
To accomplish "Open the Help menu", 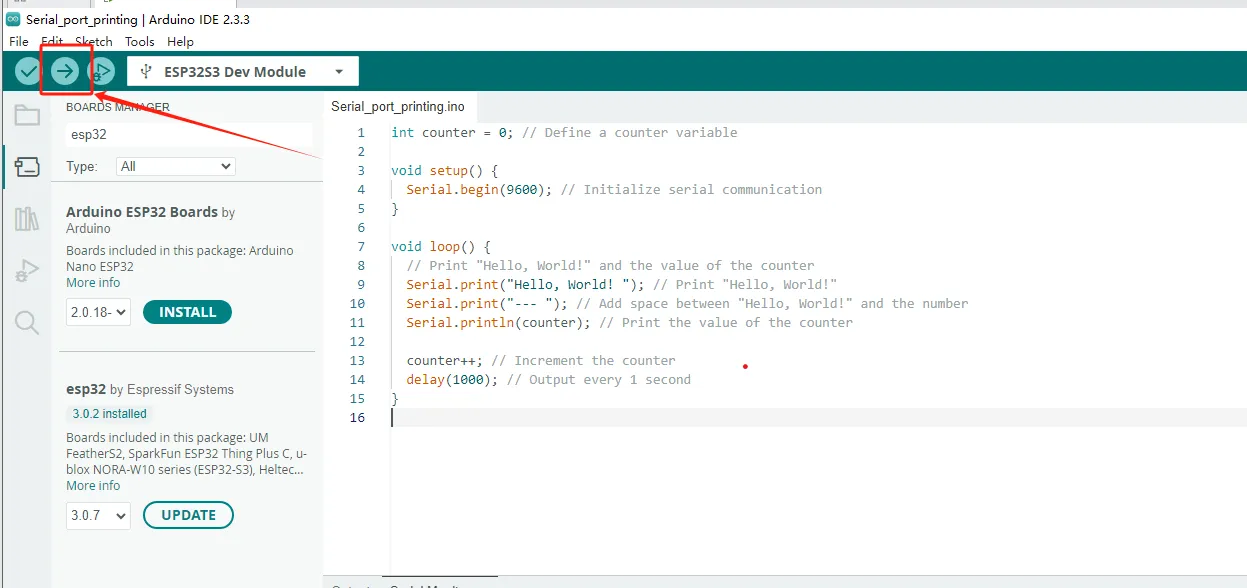I will pos(181,41).
